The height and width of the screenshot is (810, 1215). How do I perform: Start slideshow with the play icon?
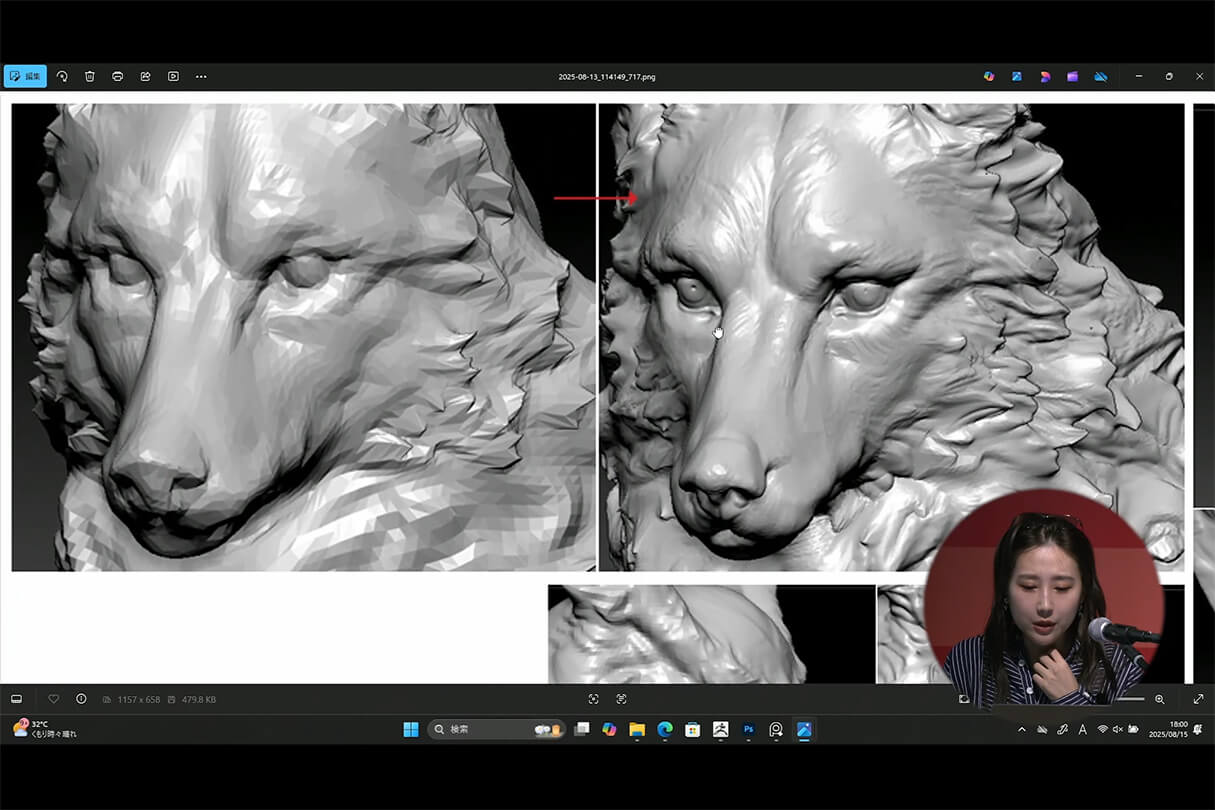[x=173, y=76]
